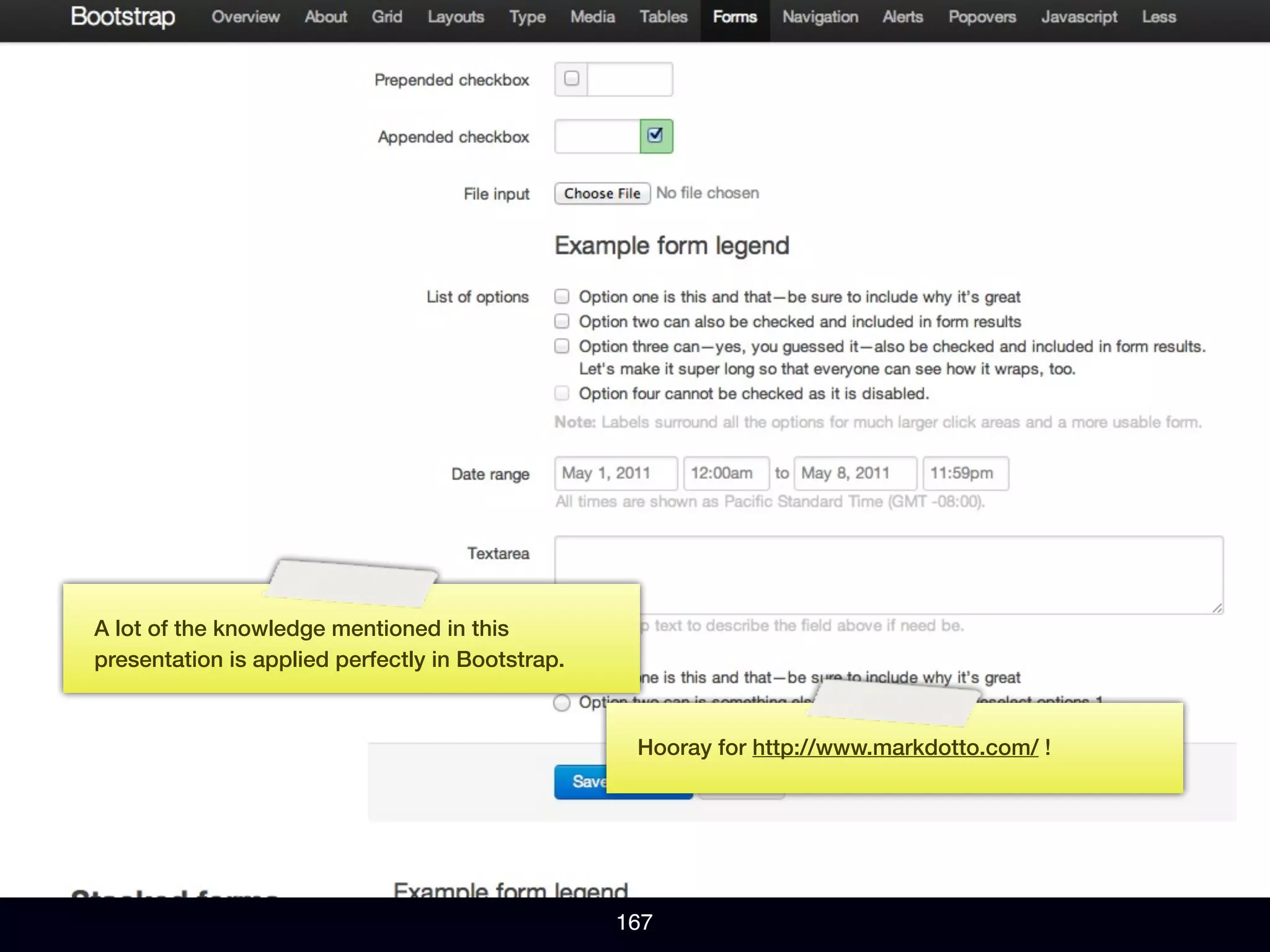Click the 11:59pm end time field
Screen dimensions: 1270x952
(966, 474)
